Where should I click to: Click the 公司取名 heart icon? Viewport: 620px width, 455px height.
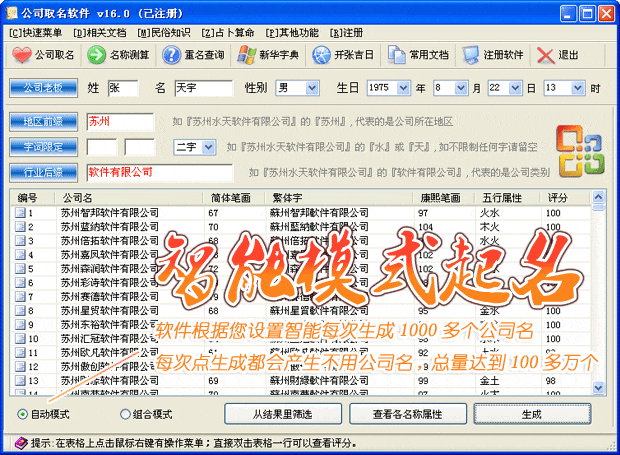coord(21,55)
